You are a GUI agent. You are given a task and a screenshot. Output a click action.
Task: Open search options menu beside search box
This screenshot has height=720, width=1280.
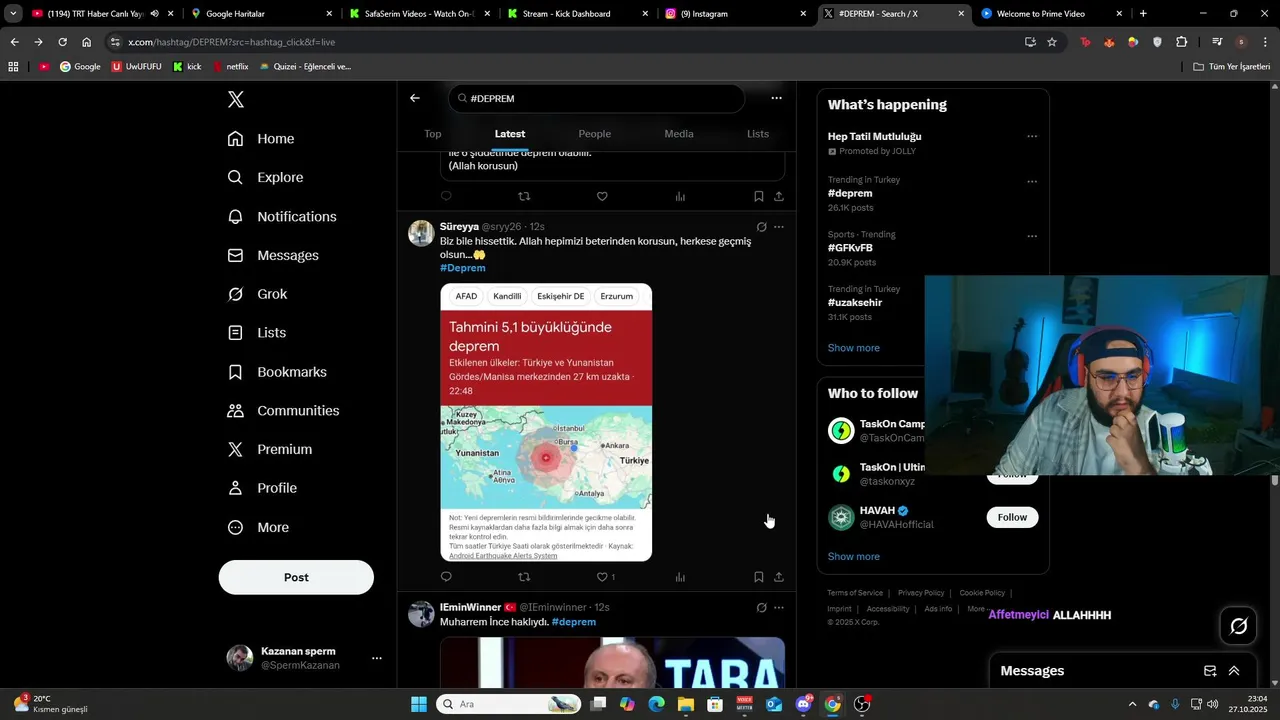[776, 98]
